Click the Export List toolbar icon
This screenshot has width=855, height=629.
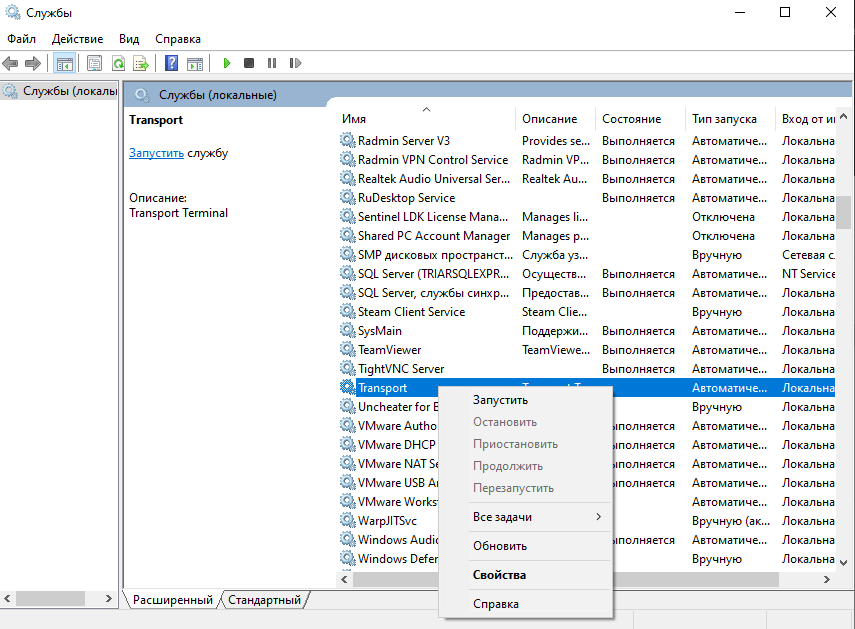point(141,63)
